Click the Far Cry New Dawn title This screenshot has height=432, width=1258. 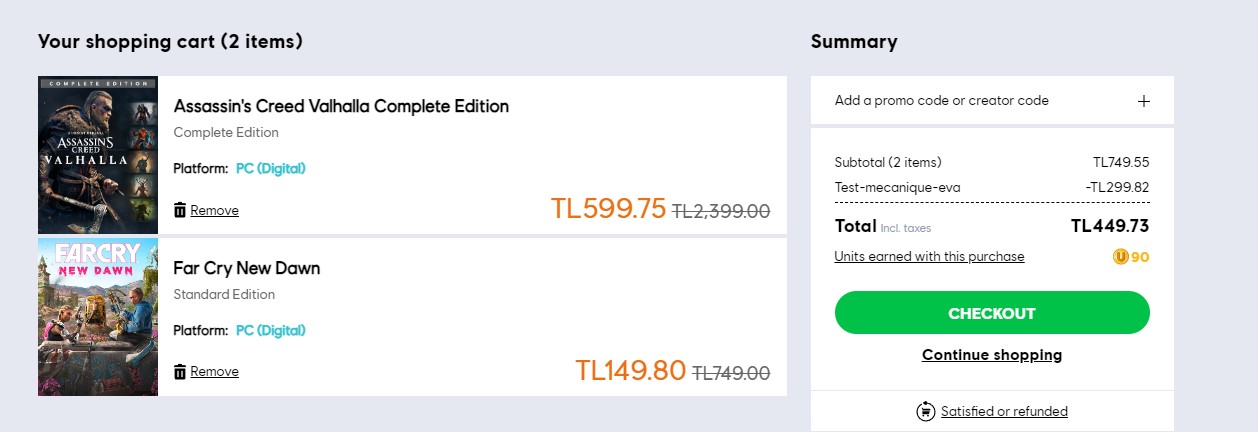click(x=247, y=268)
